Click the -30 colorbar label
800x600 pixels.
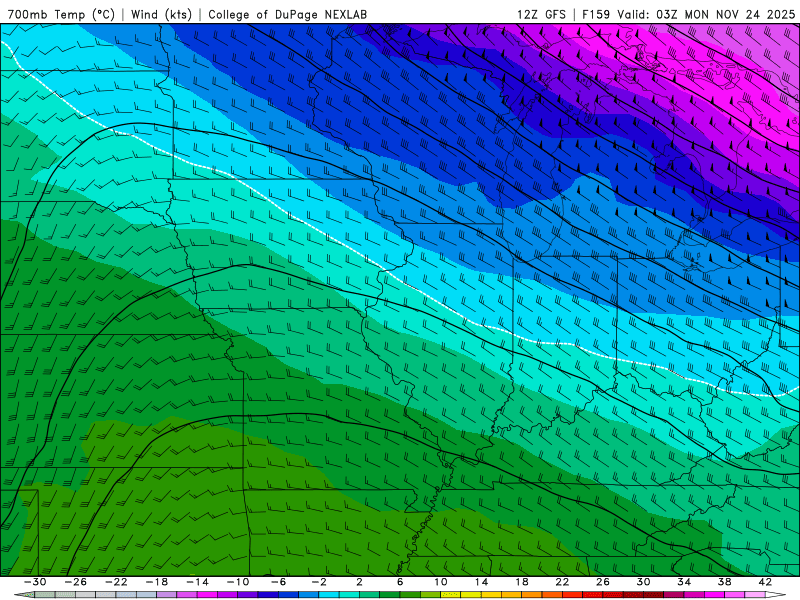pos(35,582)
